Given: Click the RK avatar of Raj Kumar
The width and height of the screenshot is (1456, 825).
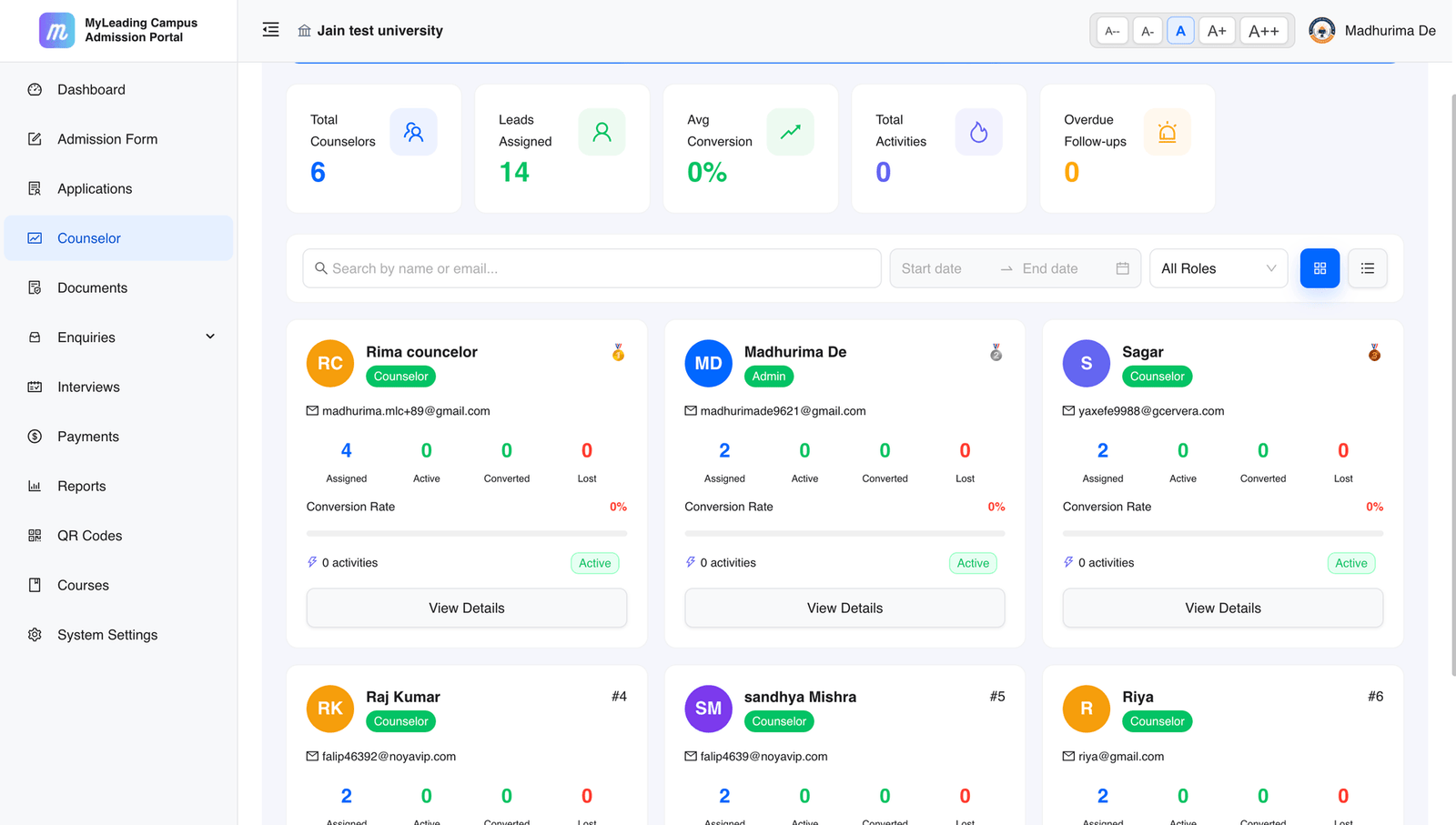Looking at the screenshot, I should (330, 709).
